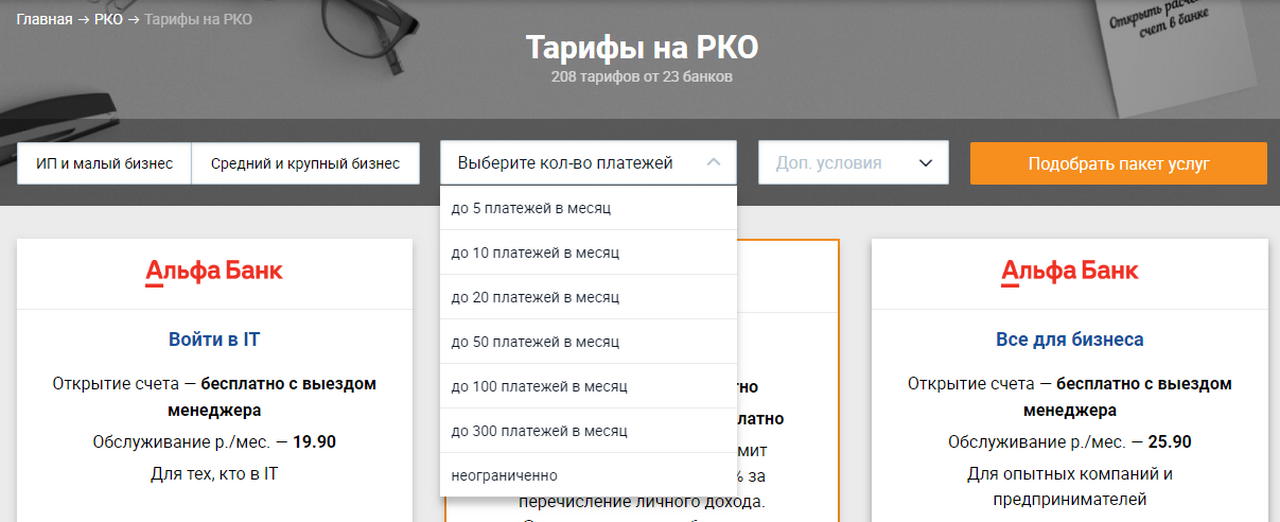Viewport: 1280px width, 522px height.
Task: Collapse the Выберите кол-во платежей dropdown
Action: point(566,163)
